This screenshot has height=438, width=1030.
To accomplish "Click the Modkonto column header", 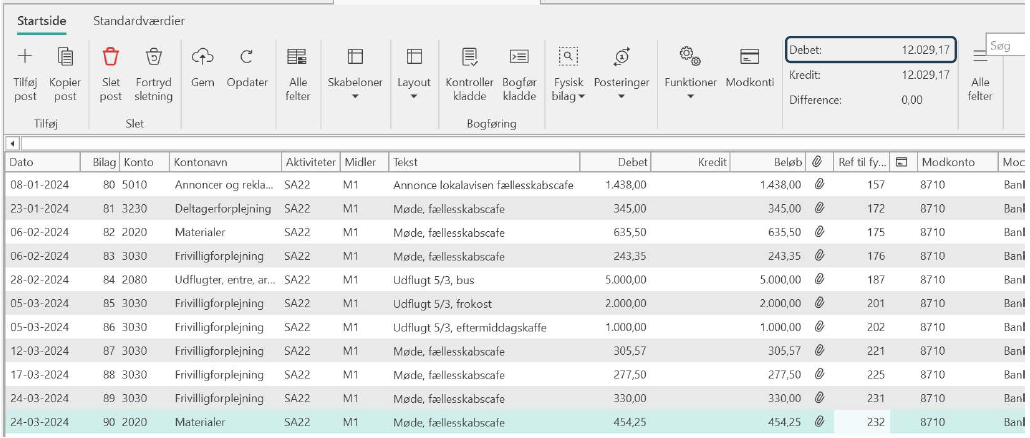I will [957, 162].
